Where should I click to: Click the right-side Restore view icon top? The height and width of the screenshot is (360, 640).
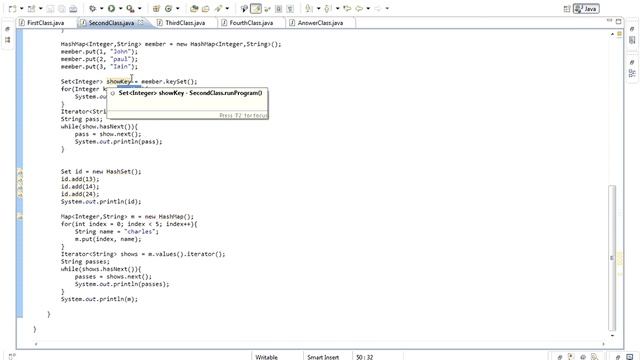point(632,29)
